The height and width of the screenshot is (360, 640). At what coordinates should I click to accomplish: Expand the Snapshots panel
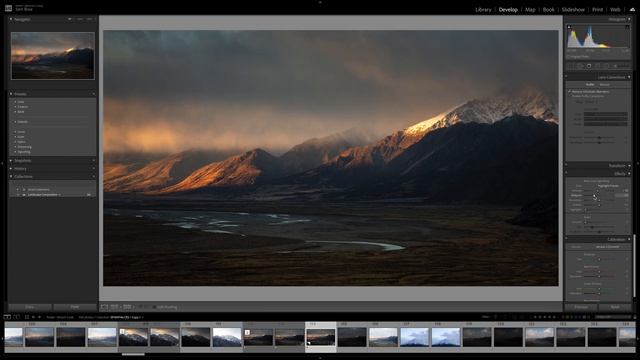coord(11,161)
